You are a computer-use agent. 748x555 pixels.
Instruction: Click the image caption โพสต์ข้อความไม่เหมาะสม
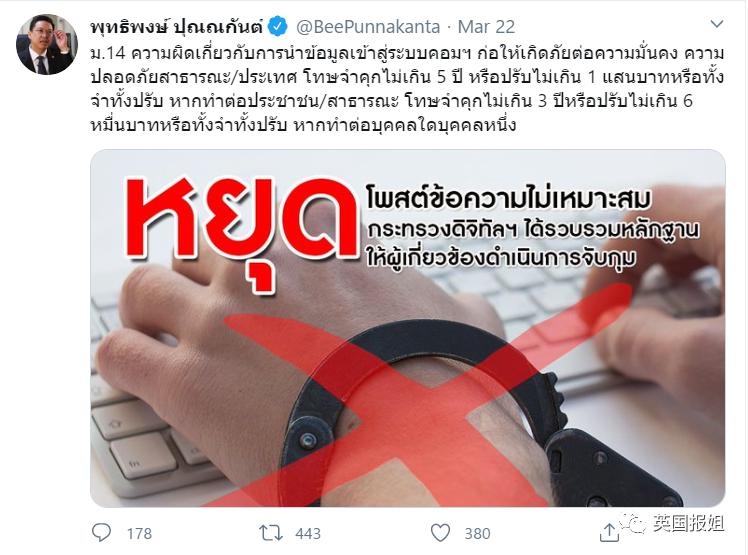pyautogui.click(x=509, y=198)
